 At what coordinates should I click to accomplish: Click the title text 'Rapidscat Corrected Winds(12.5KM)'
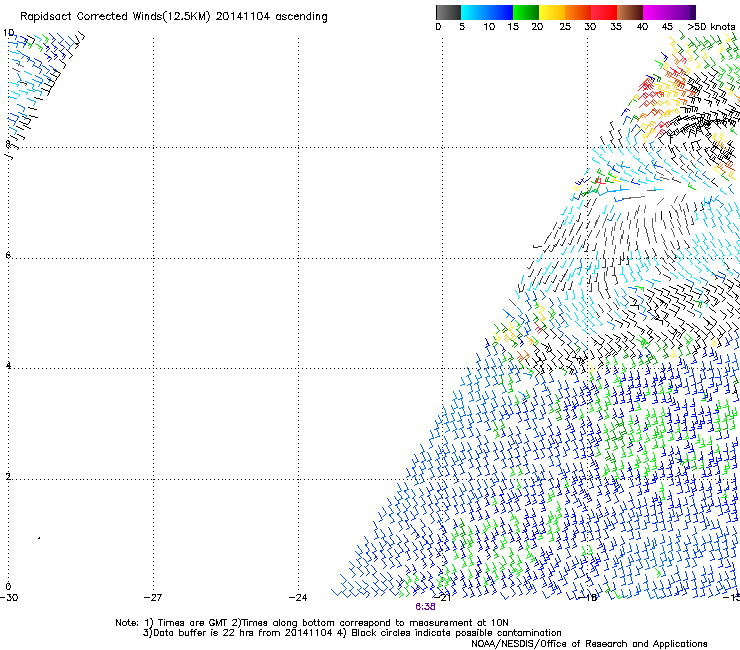click(115, 17)
